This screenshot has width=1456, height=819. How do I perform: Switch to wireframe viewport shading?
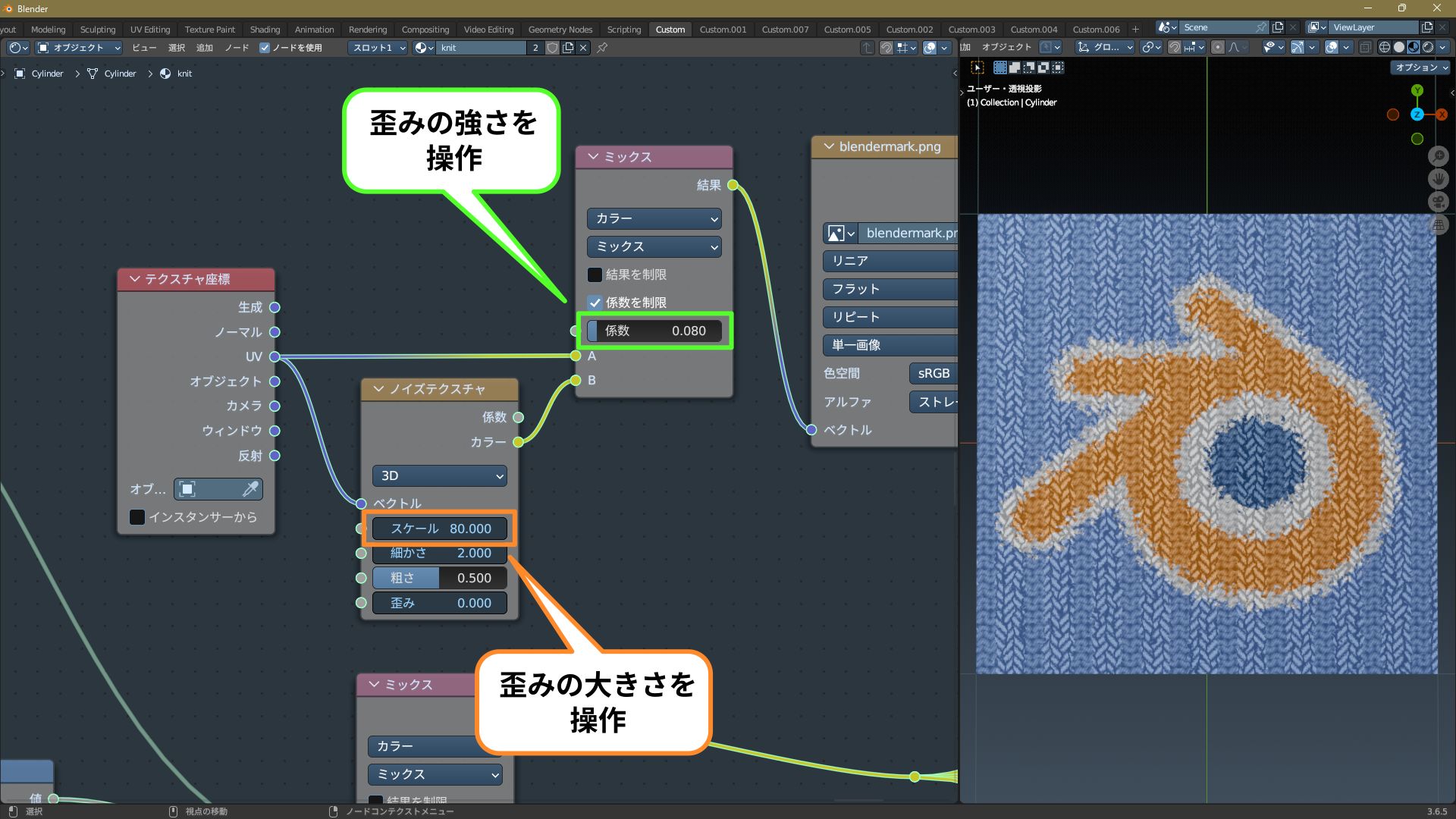pos(1385,47)
